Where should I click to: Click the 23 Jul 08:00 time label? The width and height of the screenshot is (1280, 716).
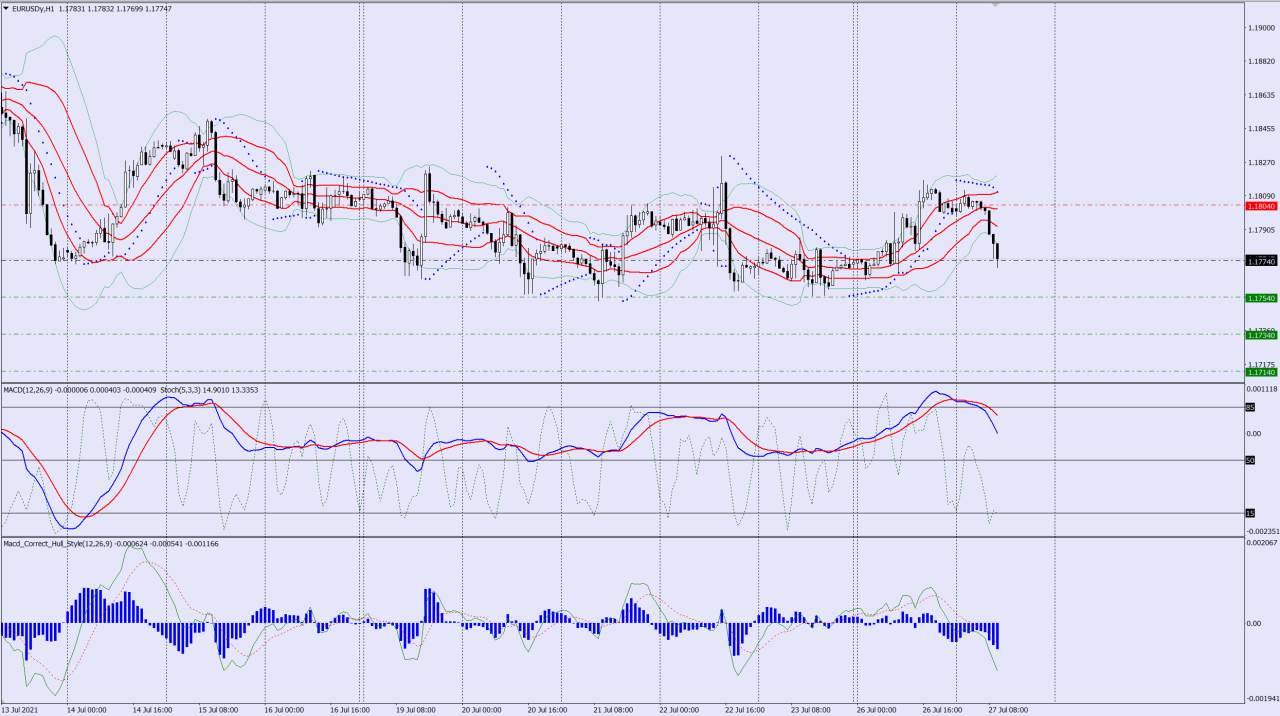(811, 710)
